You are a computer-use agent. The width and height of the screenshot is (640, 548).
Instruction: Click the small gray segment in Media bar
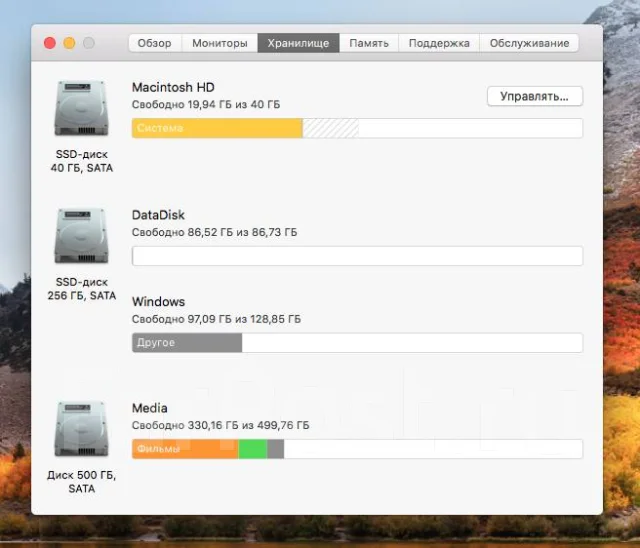coord(276,449)
